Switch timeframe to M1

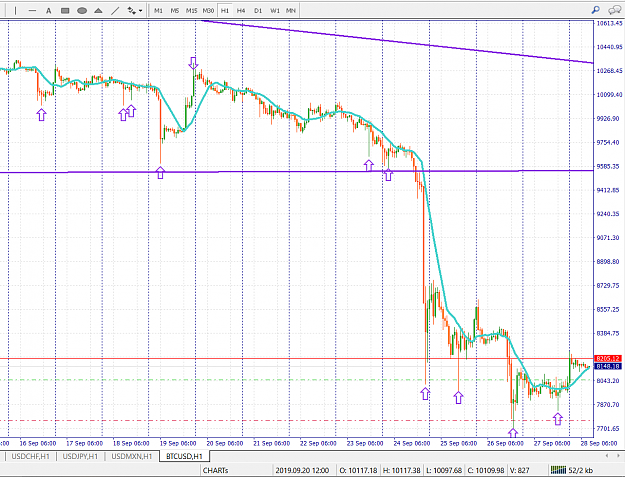(158, 10)
